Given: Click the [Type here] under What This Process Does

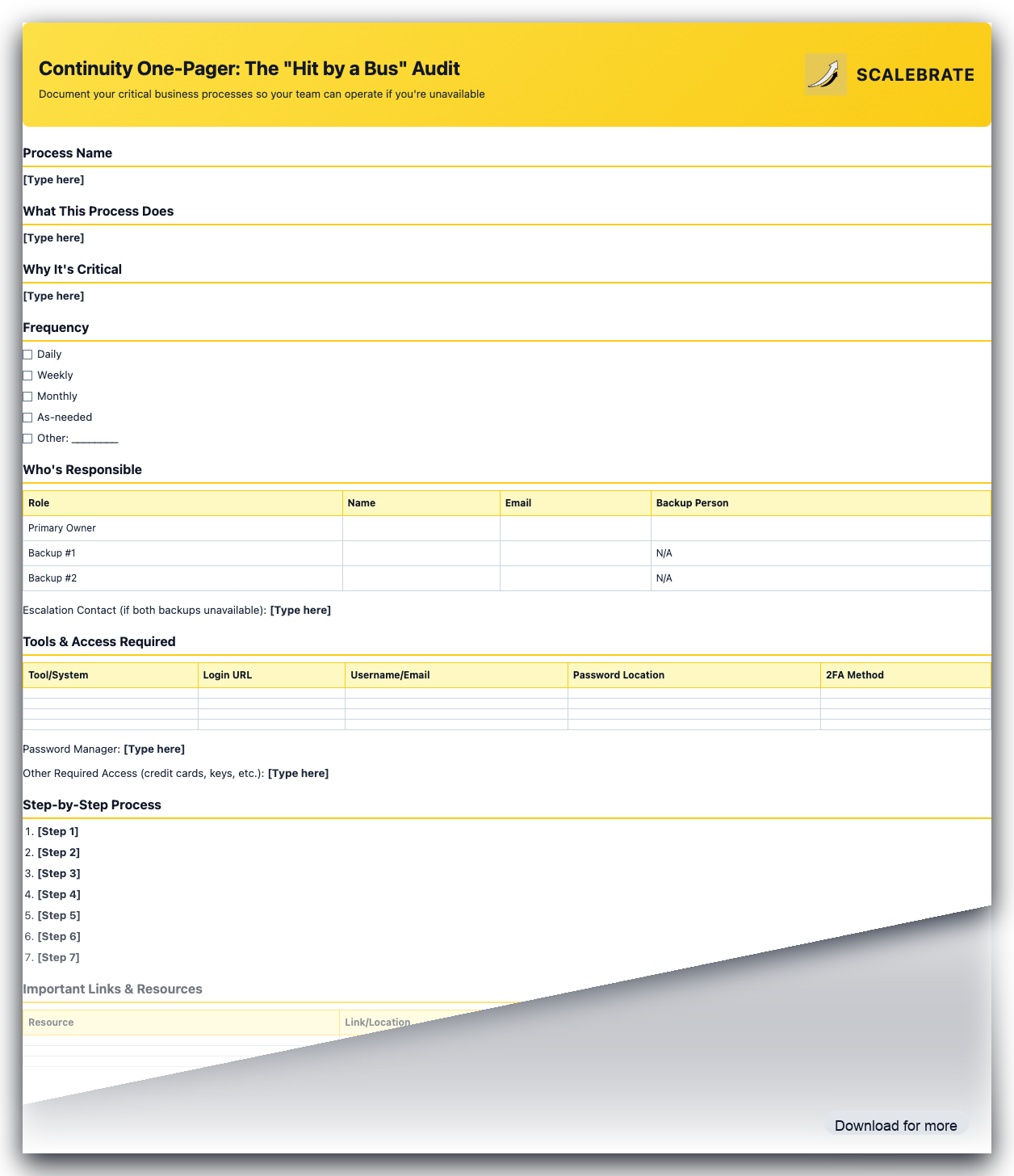Looking at the screenshot, I should click(53, 237).
